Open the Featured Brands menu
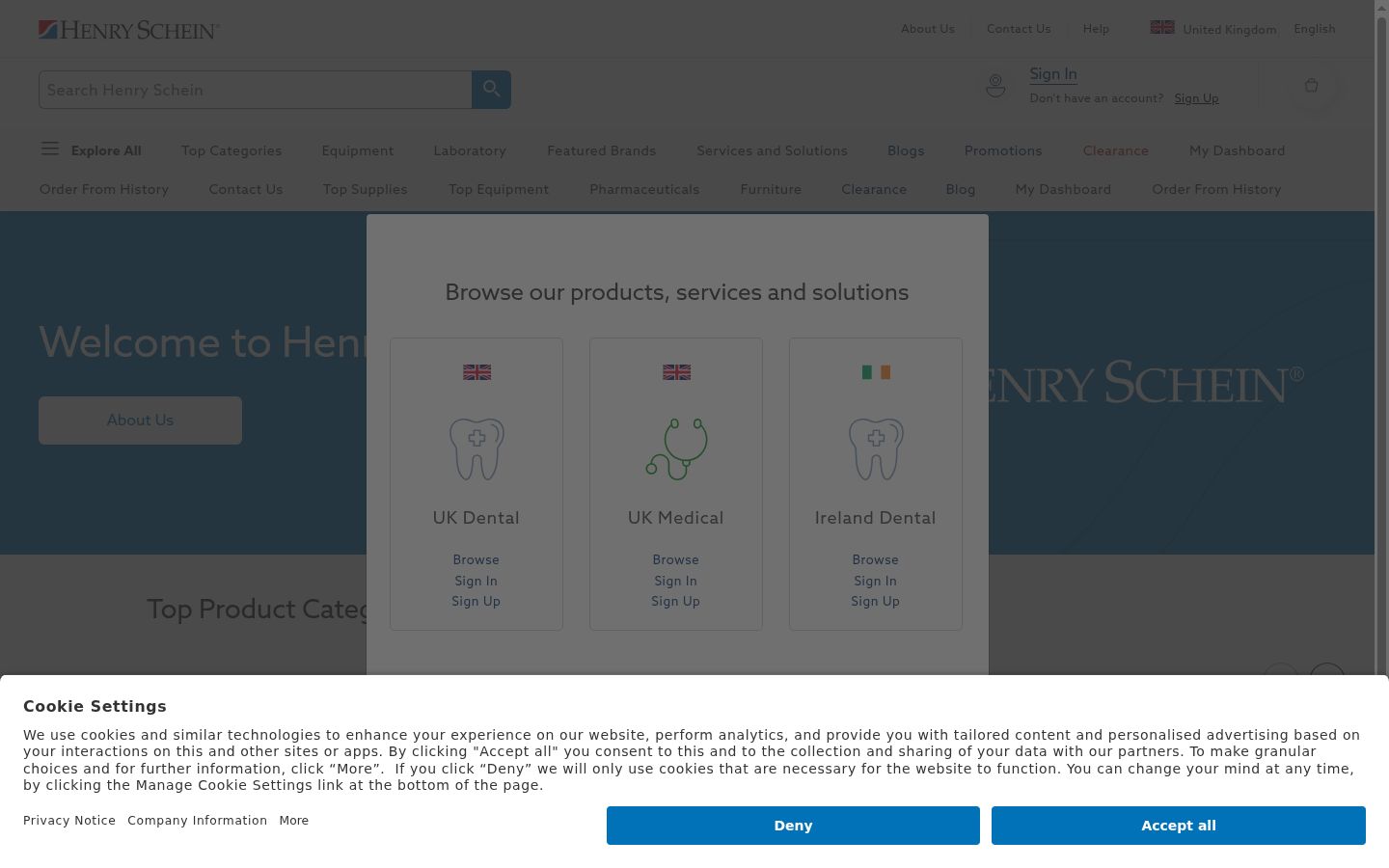The width and height of the screenshot is (1389, 868). point(602,150)
